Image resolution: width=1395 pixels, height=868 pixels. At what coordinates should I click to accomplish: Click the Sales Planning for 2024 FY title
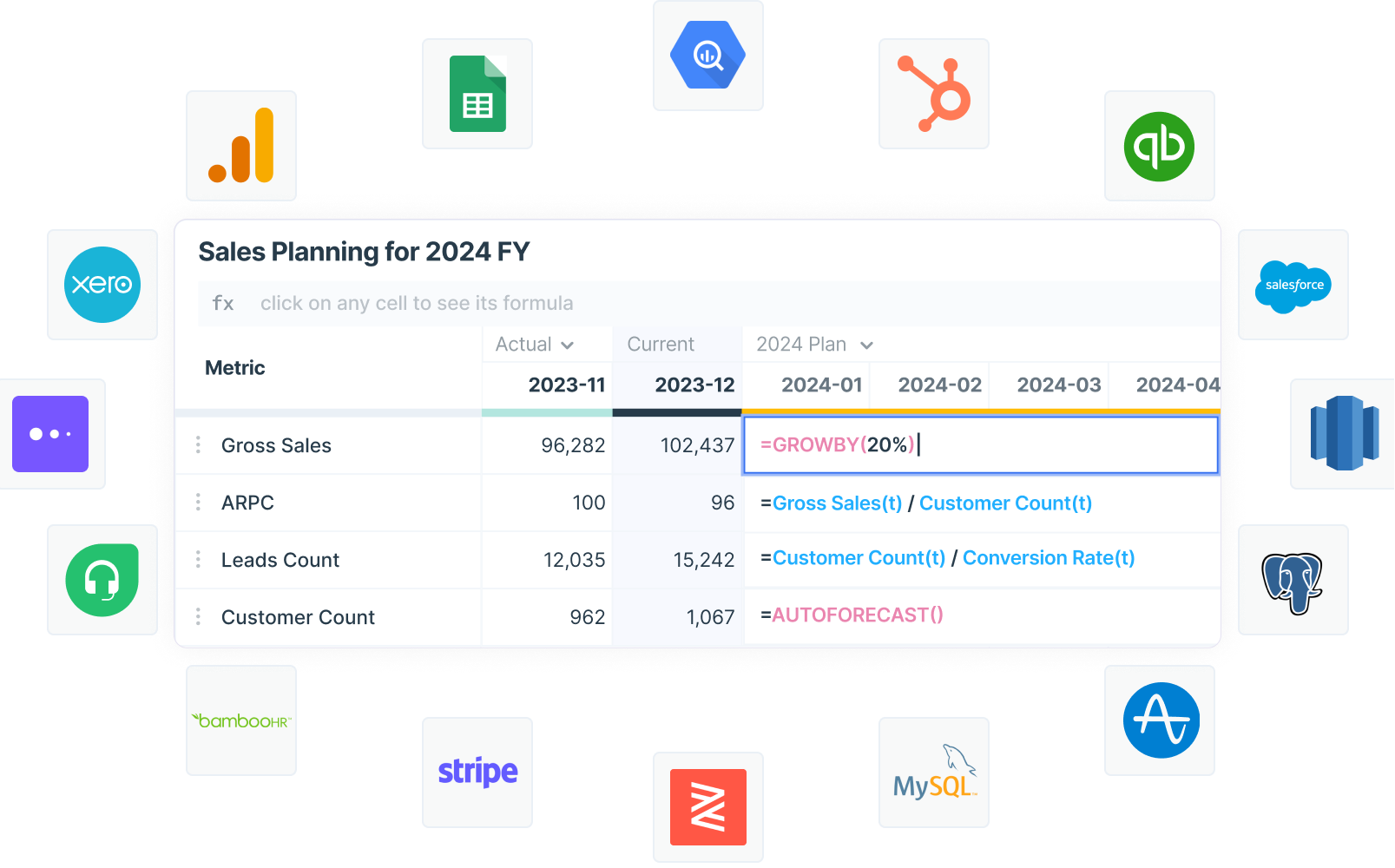pos(364,252)
